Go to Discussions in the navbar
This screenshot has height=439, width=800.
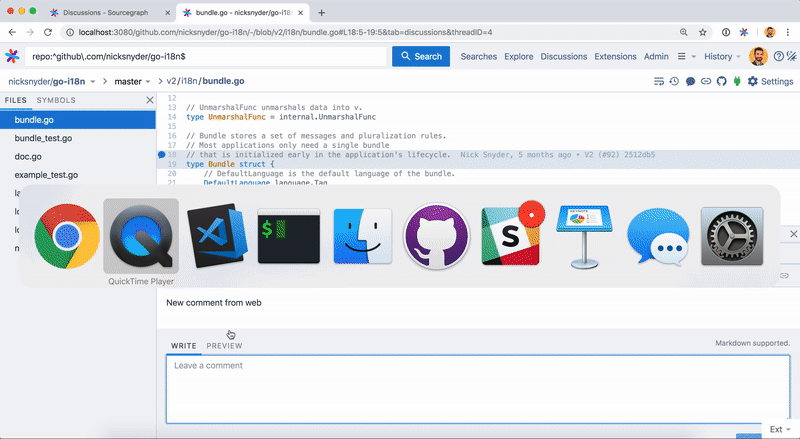(x=564, y=56)
